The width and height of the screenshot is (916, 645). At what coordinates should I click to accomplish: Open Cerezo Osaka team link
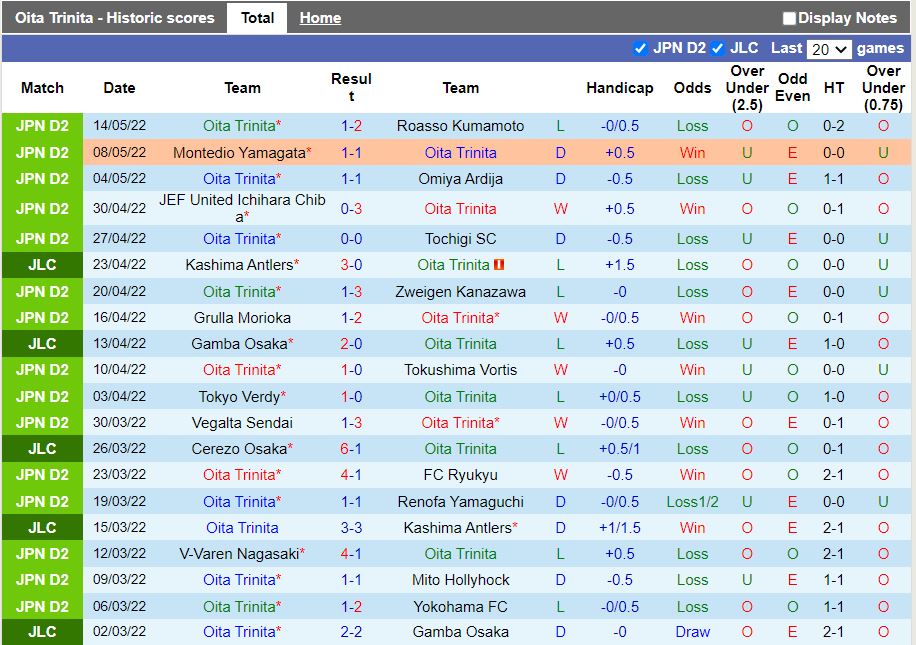pyautogui.click(x=239, y=449)
